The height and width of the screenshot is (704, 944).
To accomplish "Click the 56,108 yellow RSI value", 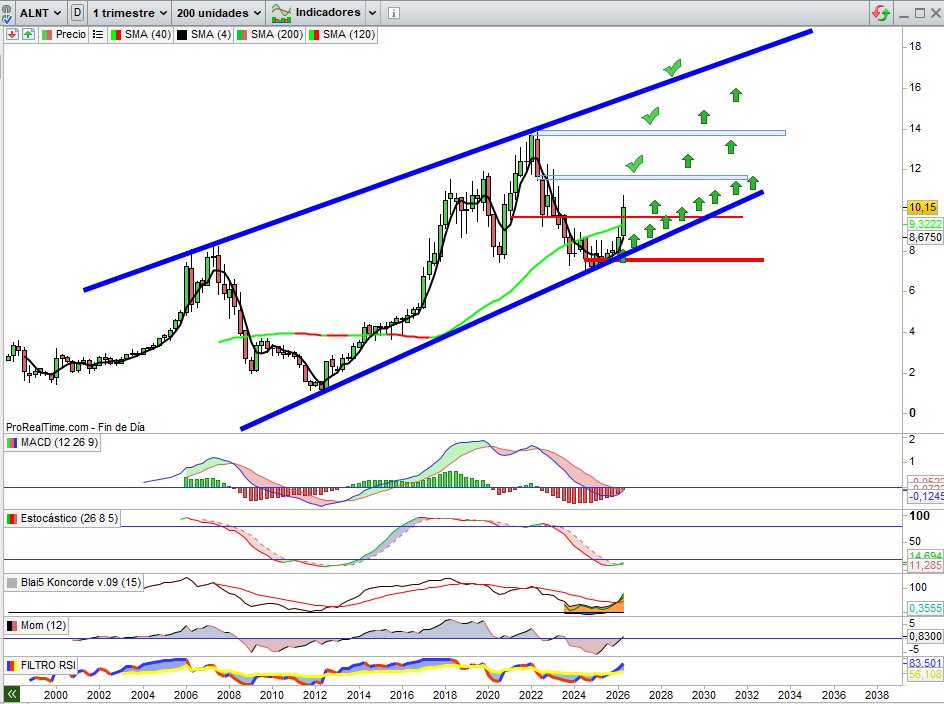I will [x=925, y=674].
